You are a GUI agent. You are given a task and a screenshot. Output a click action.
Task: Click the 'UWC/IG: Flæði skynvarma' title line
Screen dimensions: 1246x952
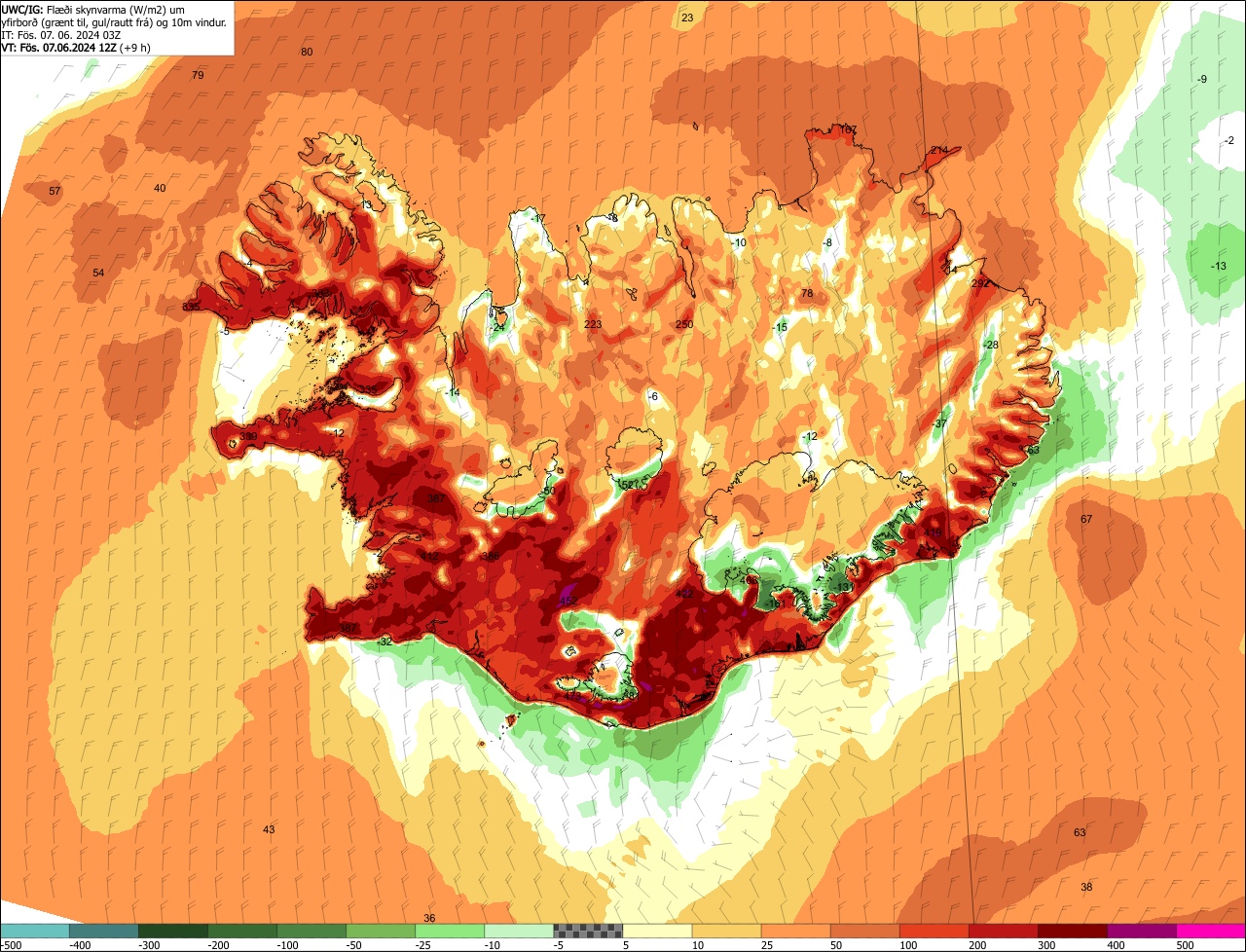coord(92,9)
